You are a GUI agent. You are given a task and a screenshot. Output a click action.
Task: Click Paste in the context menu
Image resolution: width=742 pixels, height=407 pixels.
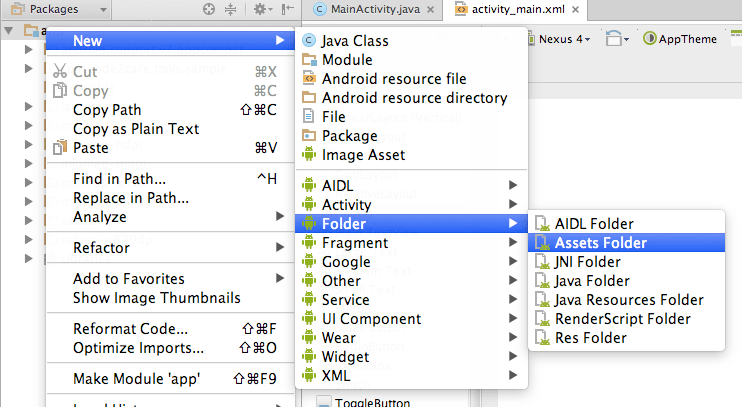tap(170, 148)
